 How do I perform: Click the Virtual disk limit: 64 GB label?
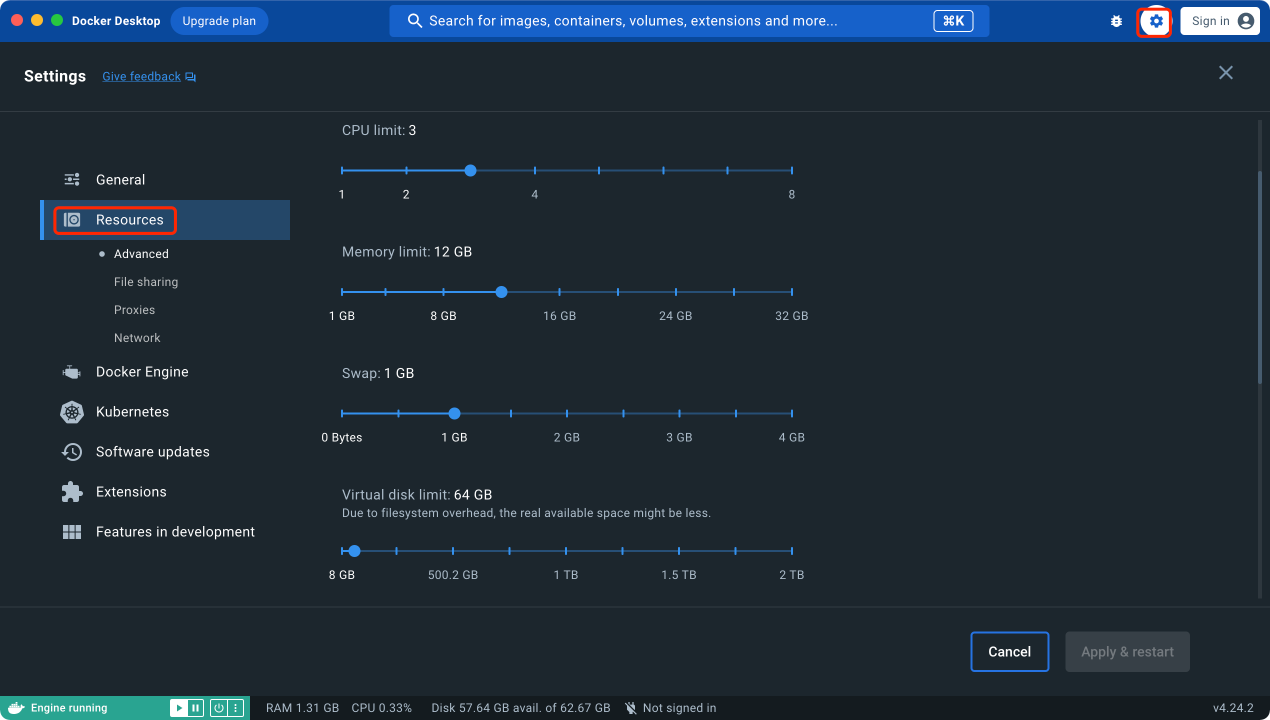pyautogui.click(x=417, y=494)
